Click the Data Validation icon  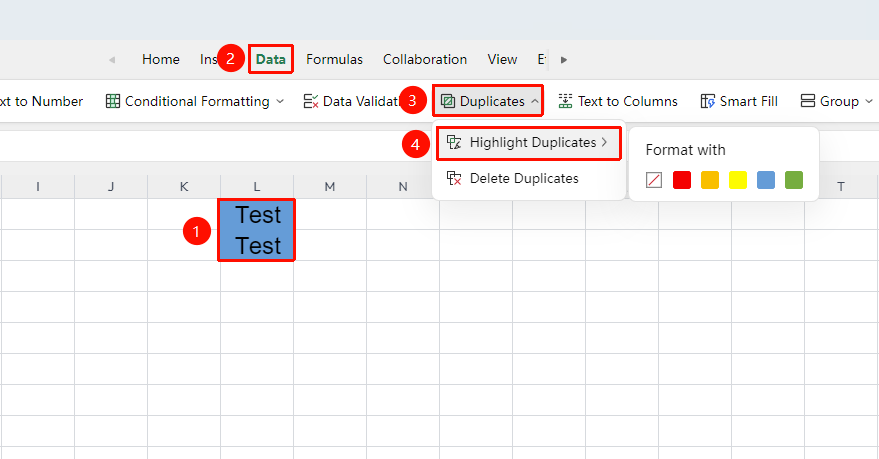coord(311,101)
